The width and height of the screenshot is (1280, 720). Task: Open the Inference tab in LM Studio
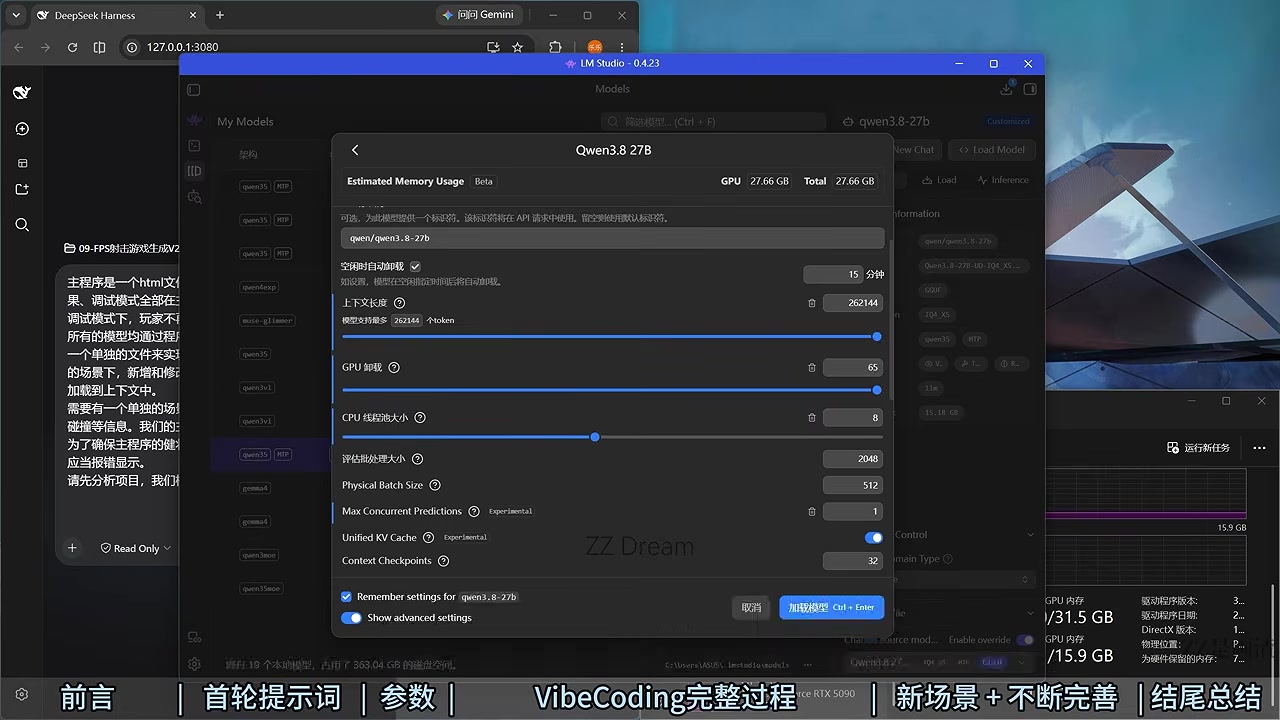click(1002, 180)
